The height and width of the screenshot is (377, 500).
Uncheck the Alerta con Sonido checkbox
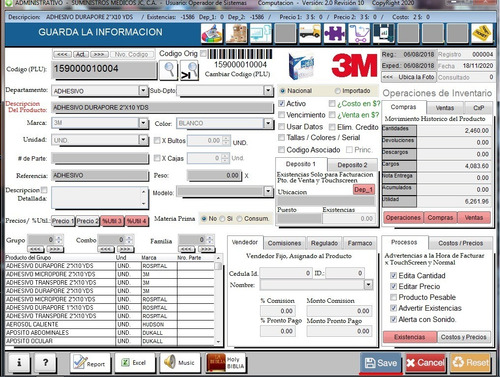(x=393, y=319)
